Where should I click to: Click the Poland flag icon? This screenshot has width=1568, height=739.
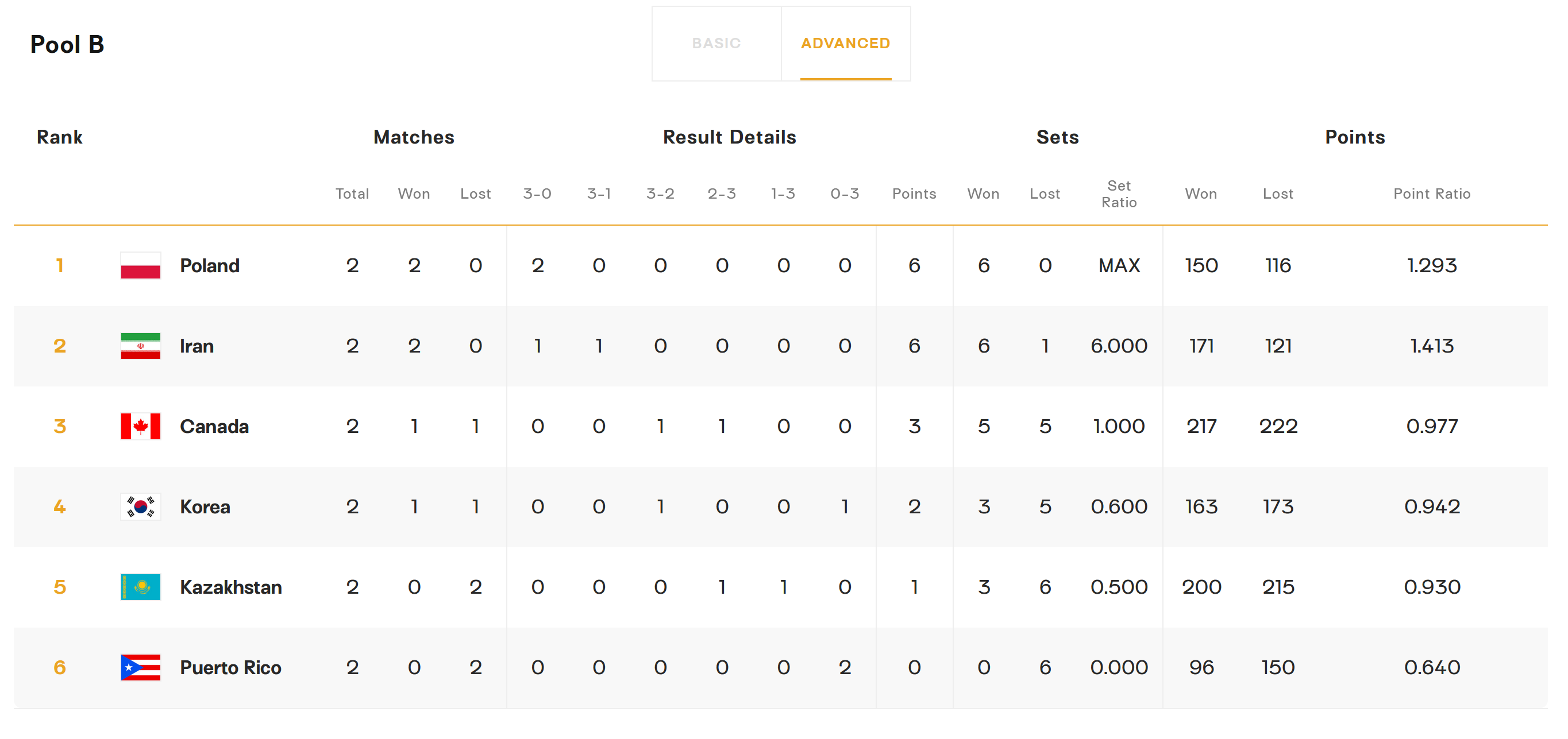(141, 266)
